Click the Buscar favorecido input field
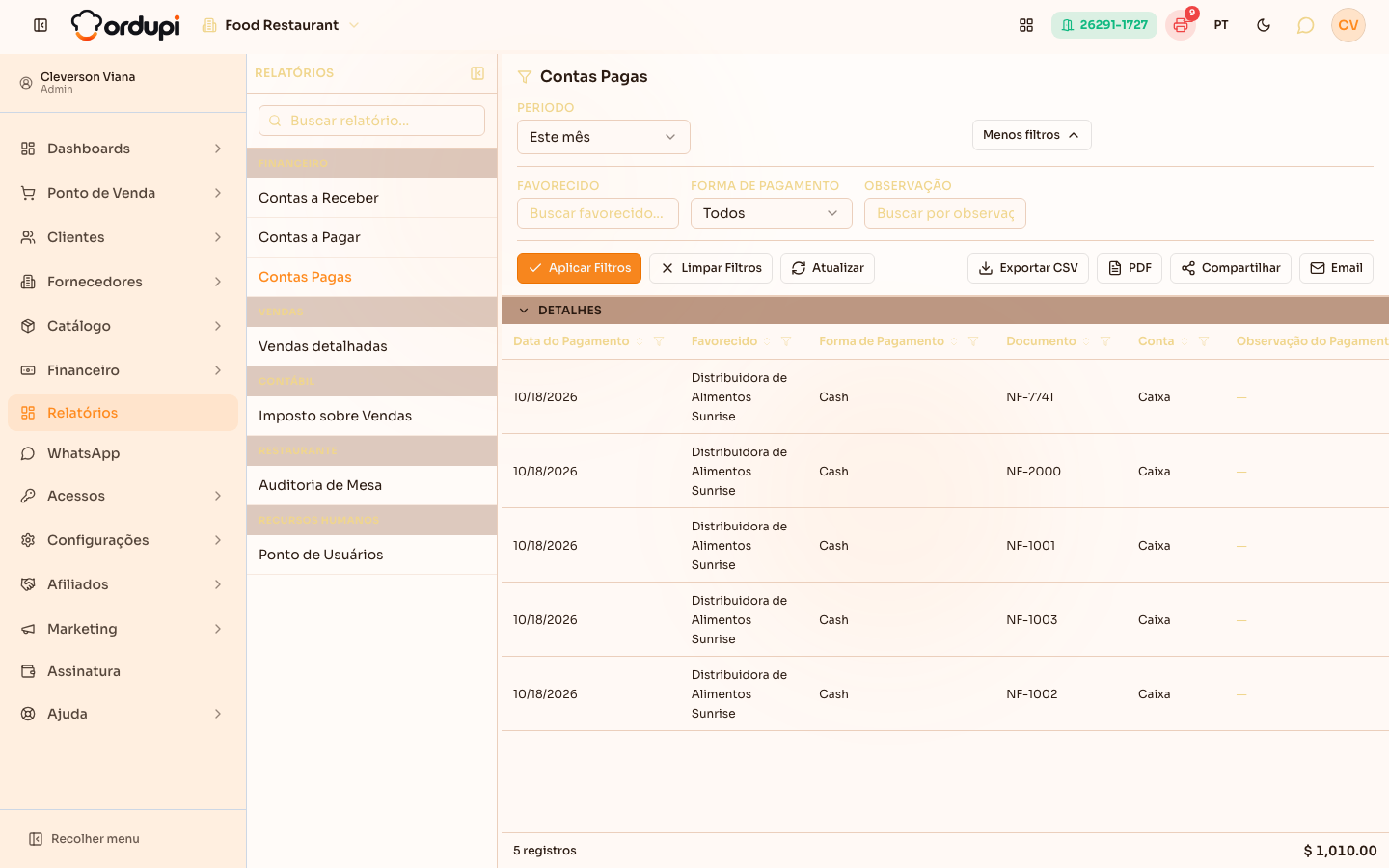Viewport: 1389px width, 868px height. 598,213
